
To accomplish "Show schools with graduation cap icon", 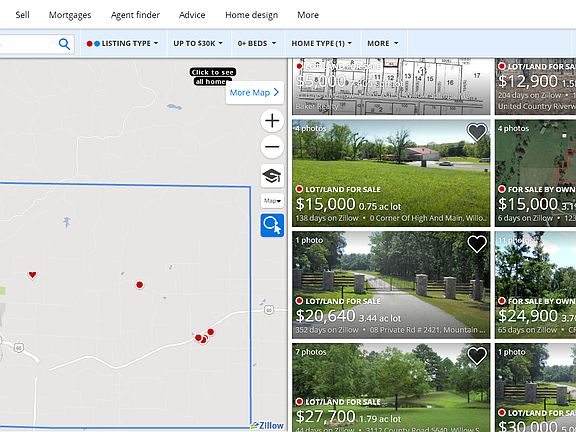I will pos(272,176).
